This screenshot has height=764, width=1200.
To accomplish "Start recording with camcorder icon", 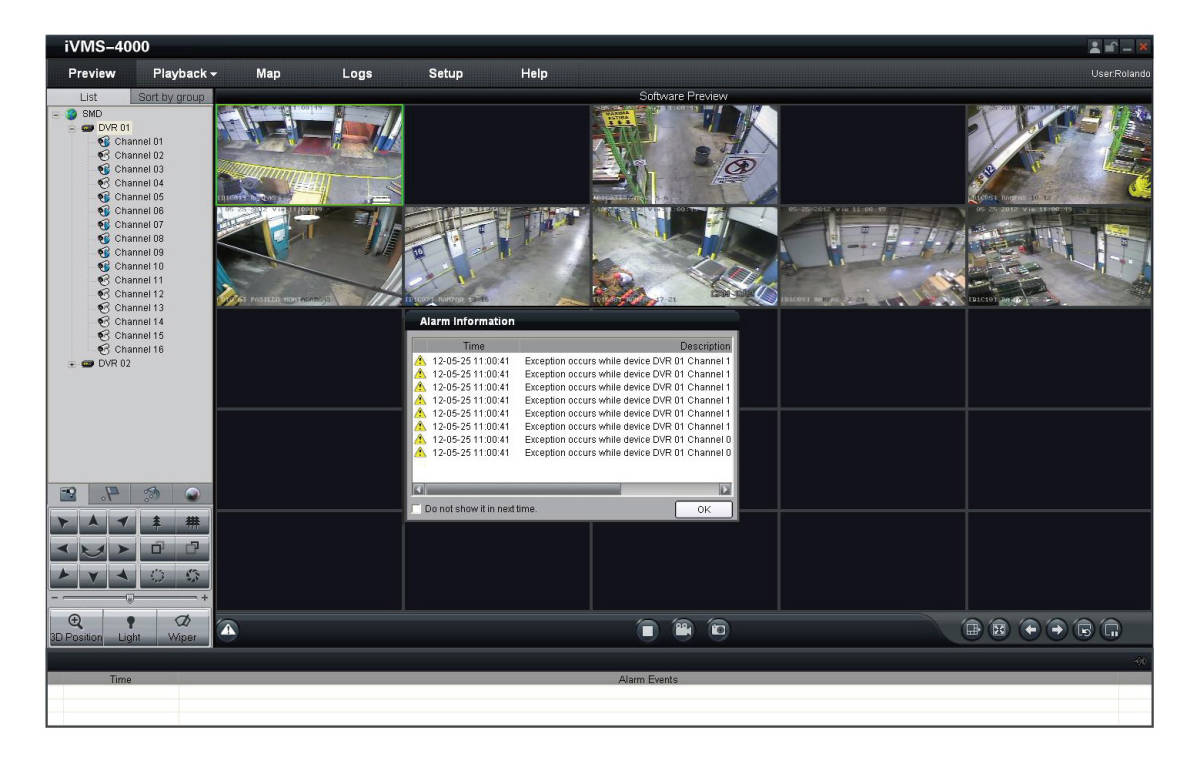I will 683,630.
